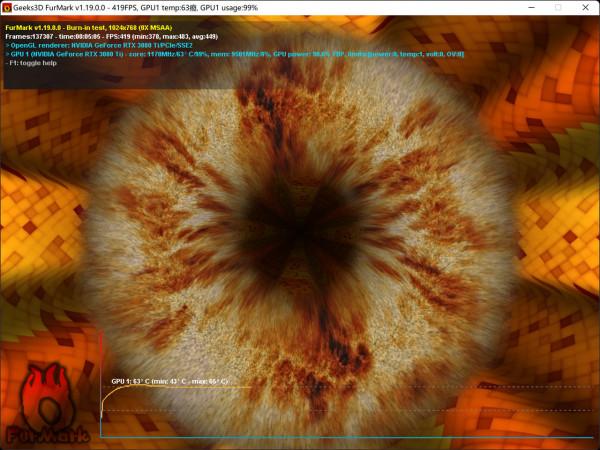Click the dashed line in the temperature graph
The image size is (600, 450).
click(400, 410)
